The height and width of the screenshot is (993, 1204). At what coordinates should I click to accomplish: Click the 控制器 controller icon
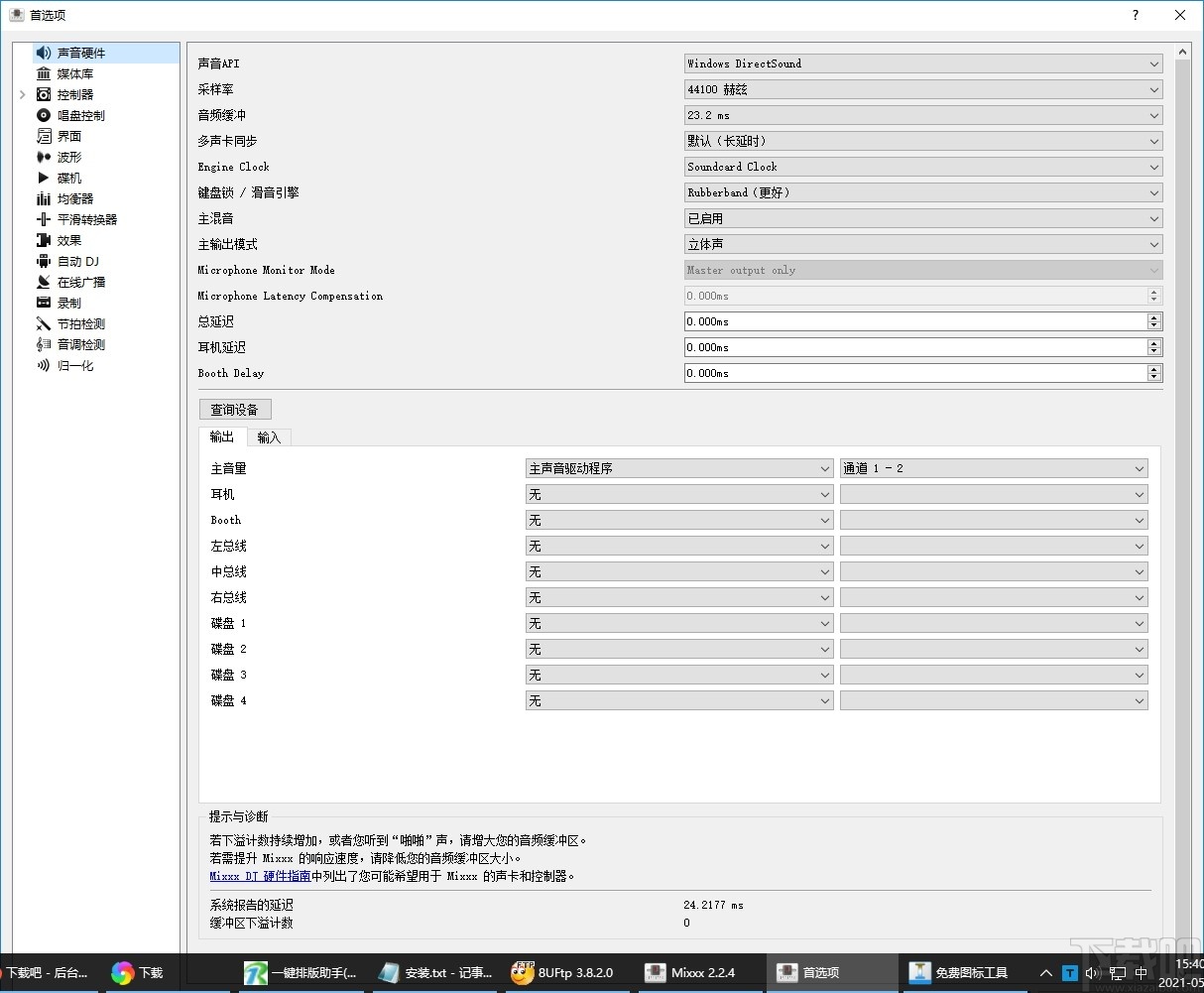(44, 94)
